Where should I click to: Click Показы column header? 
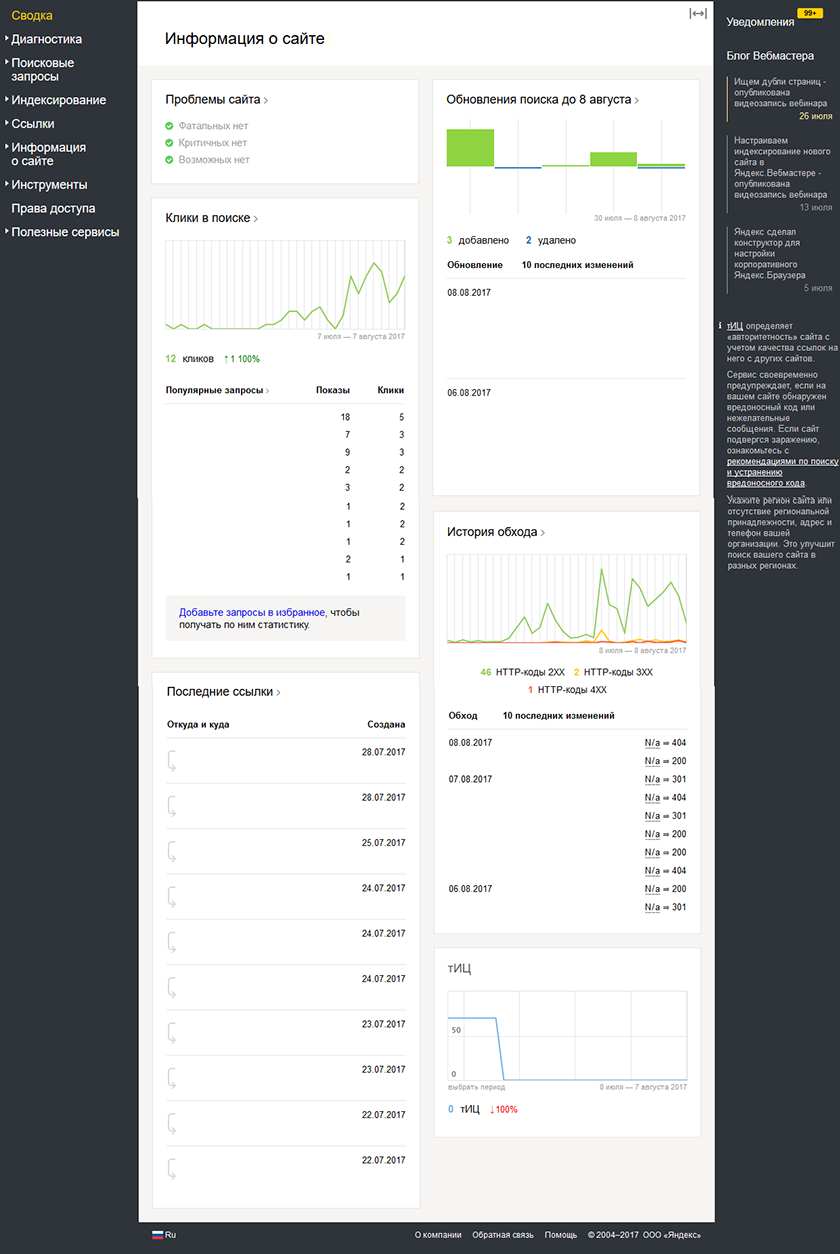coord(333,390)
